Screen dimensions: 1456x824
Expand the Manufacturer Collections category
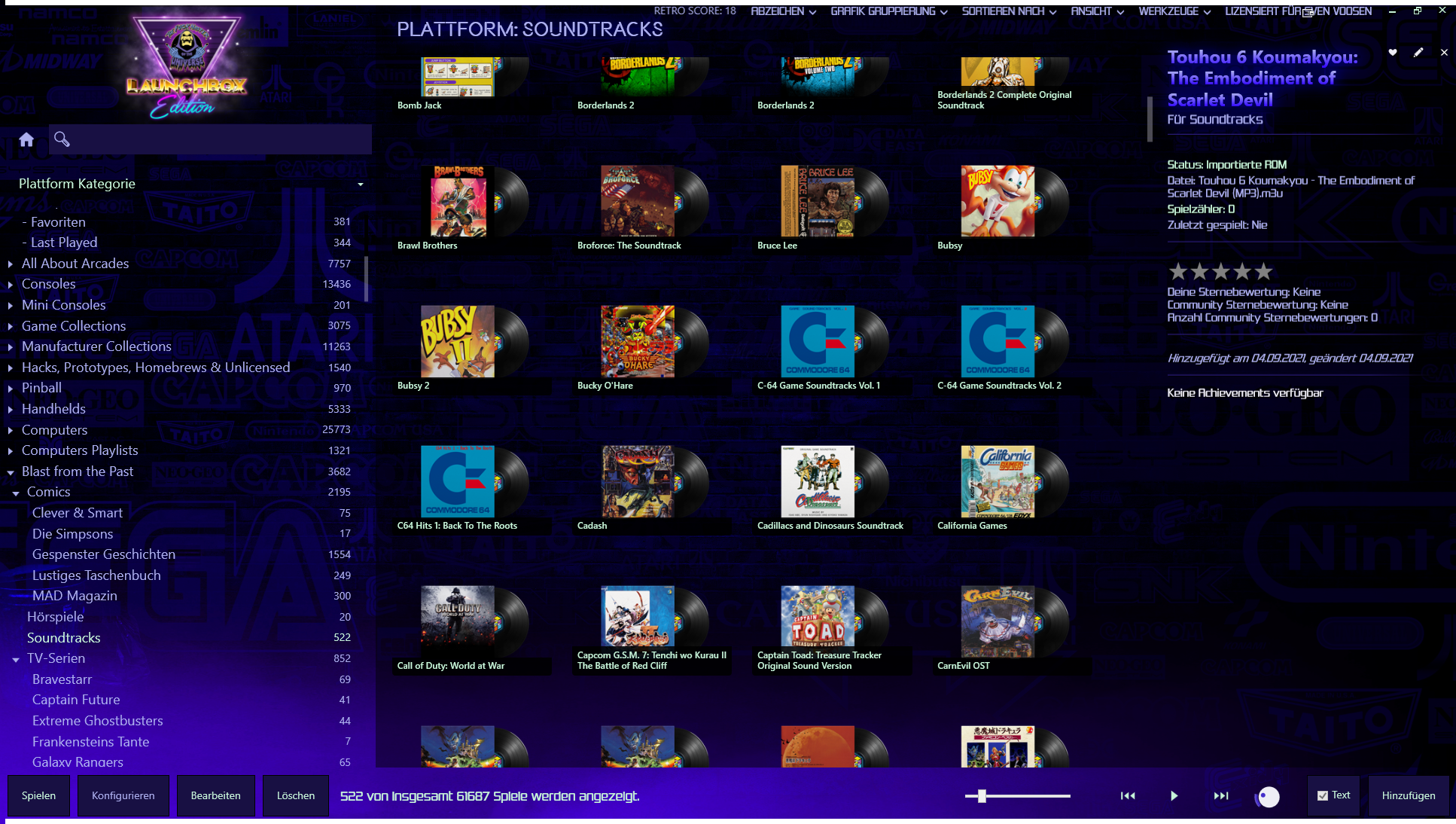click(x=10, y=347)
